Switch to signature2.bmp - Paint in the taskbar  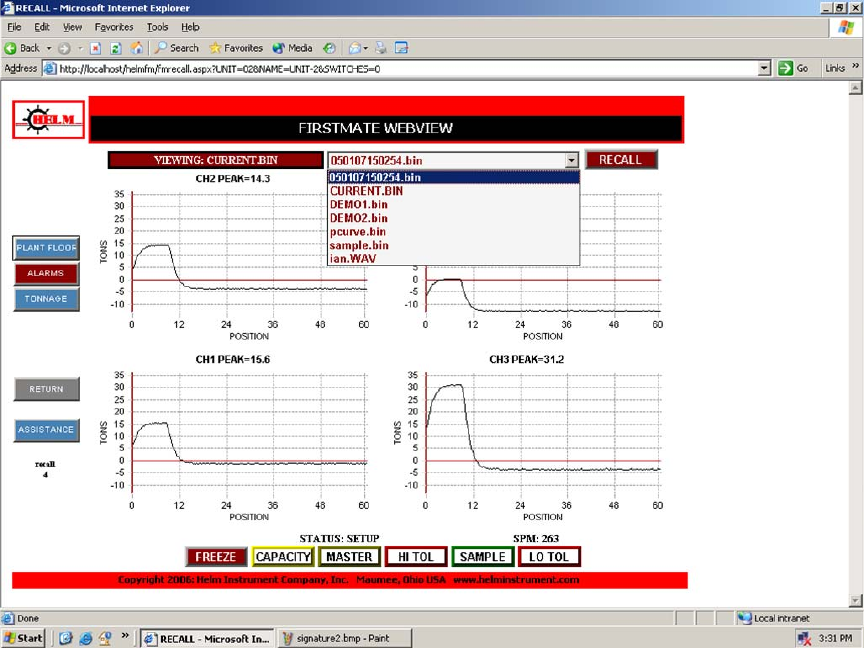344,639
